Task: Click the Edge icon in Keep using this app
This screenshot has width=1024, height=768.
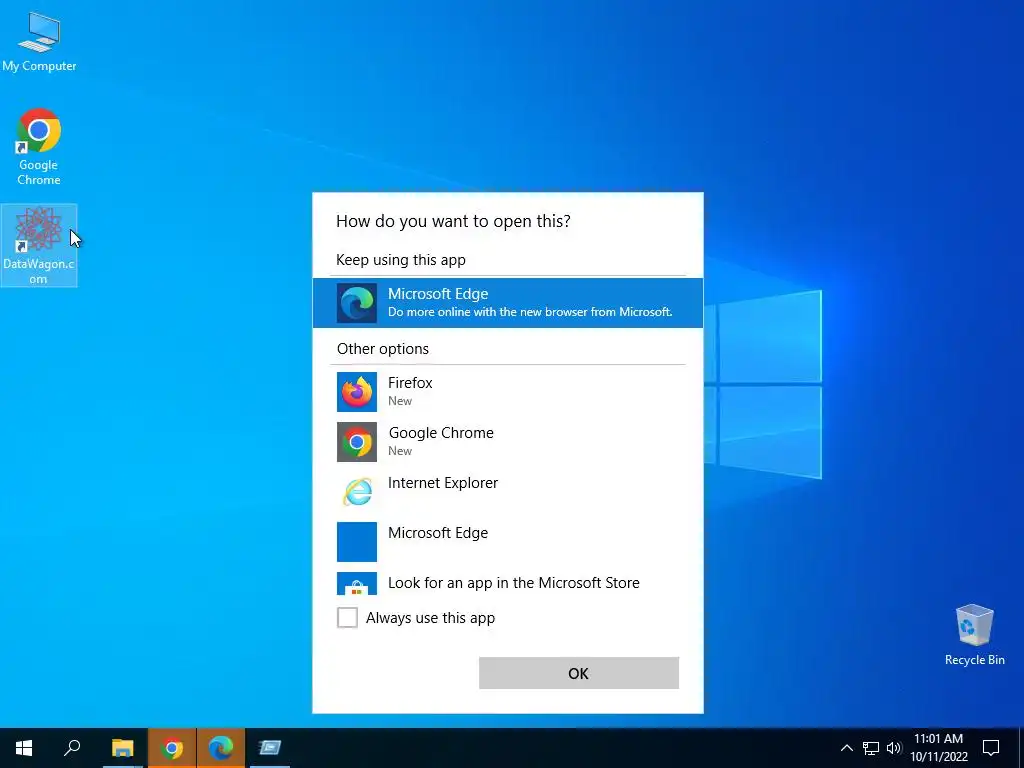Action: click(x=357, y=303)
